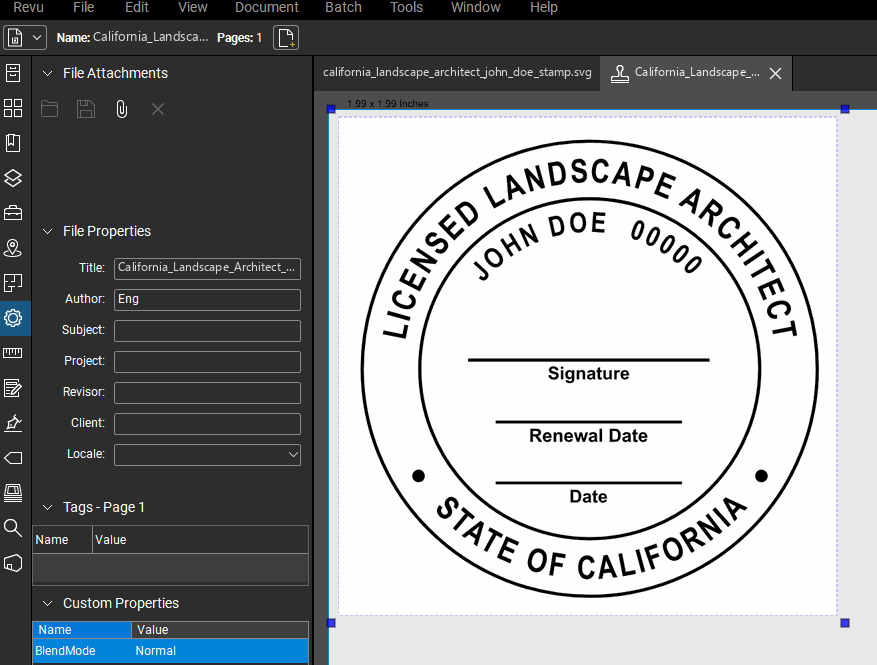The image size is (877, 665).
Task: Open the Batch menu
Action: coord(343,7)
